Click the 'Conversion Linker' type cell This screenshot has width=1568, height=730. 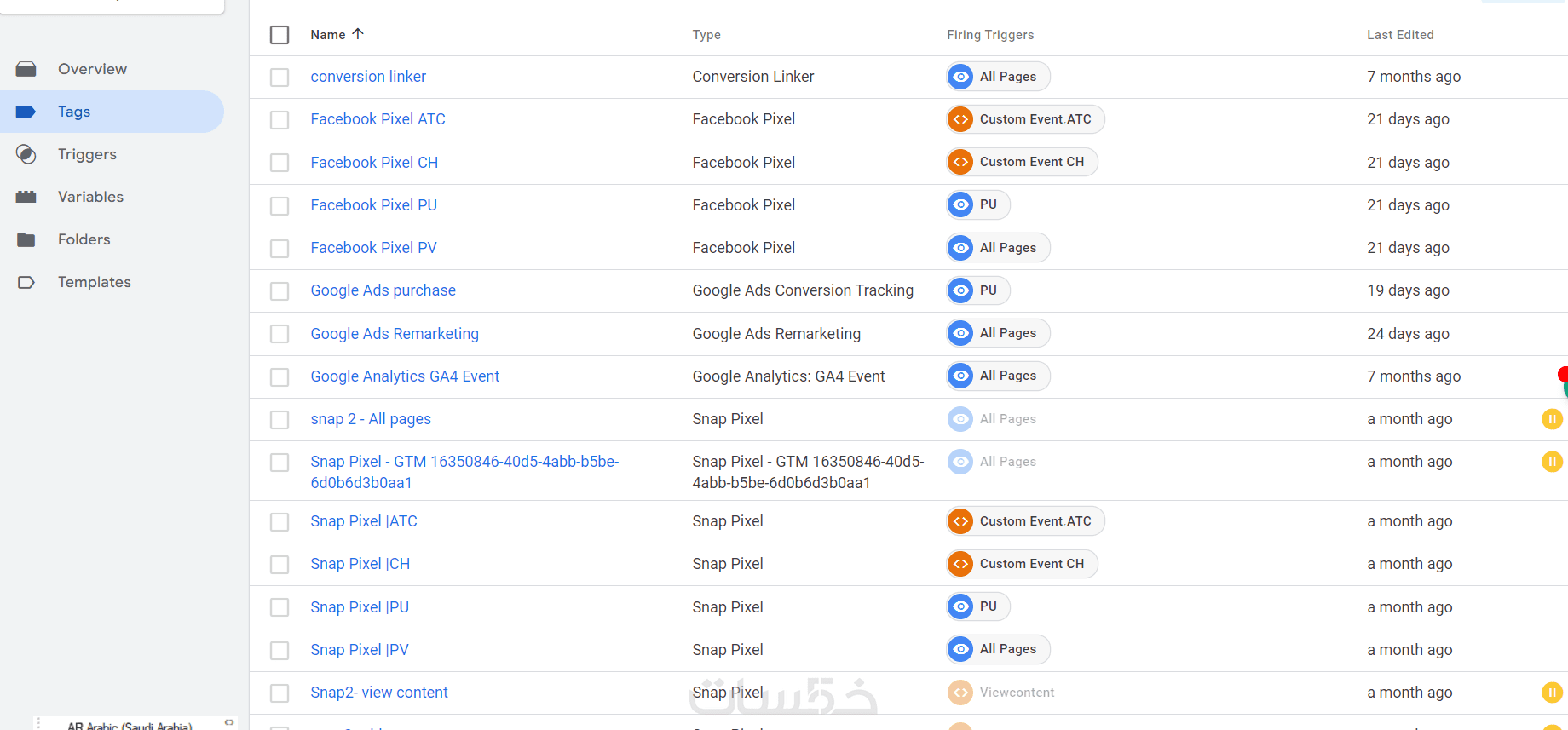753,77
